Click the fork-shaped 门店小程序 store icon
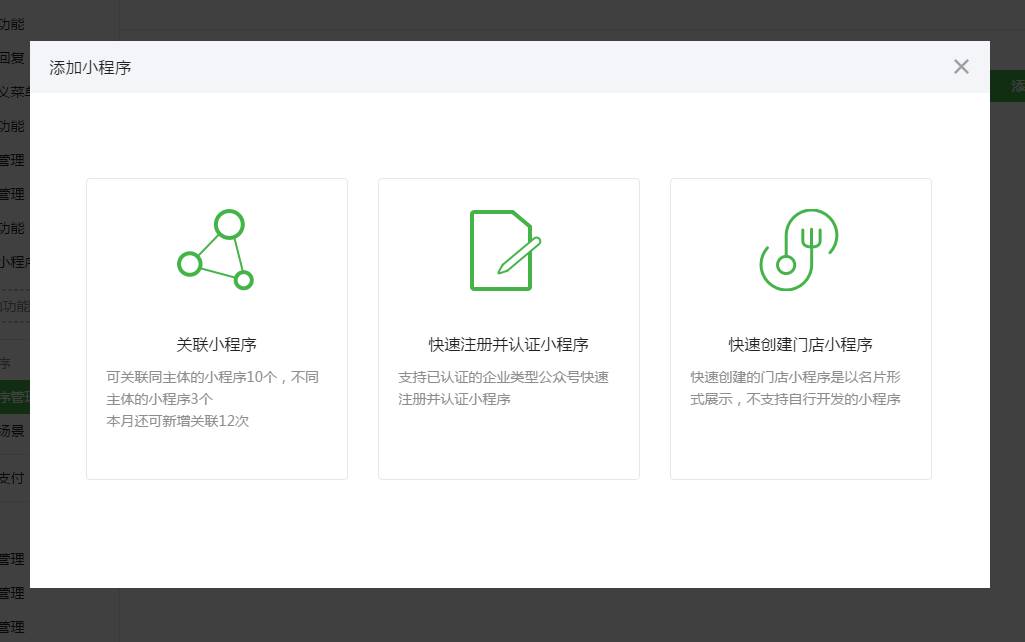This screenshot has height=642, width=1025. click(799, 250)
